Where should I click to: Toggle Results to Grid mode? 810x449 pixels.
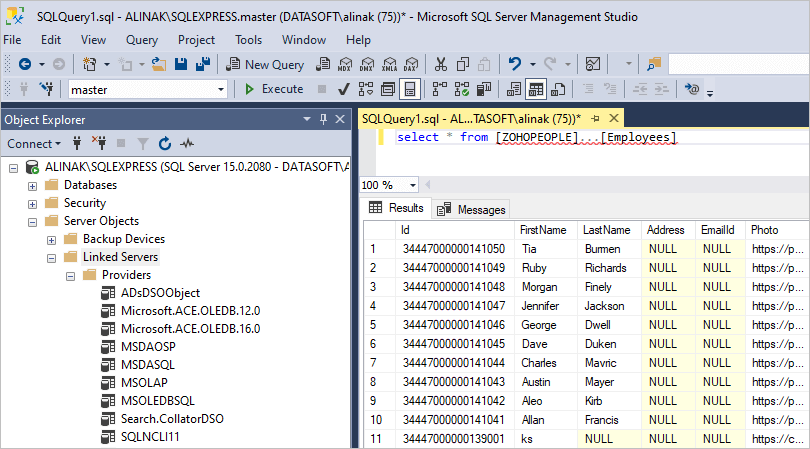click(x=536, y=89)
